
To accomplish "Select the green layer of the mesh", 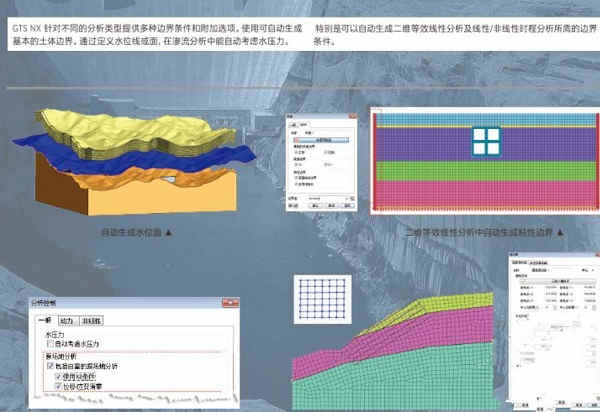I will [485, 171].
